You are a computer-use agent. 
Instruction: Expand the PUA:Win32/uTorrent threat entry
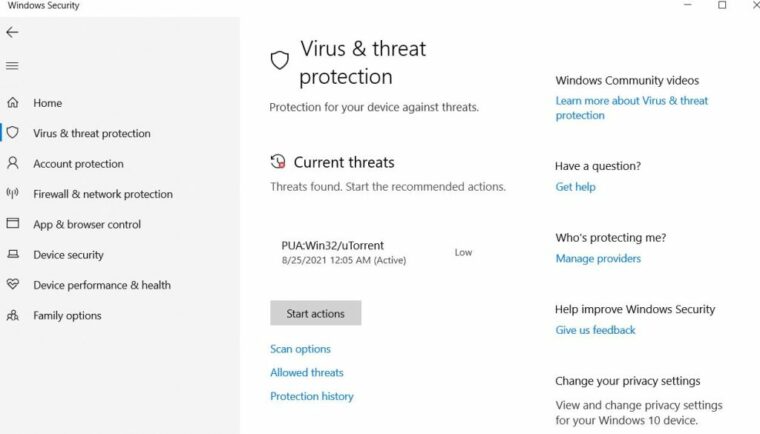377,252
